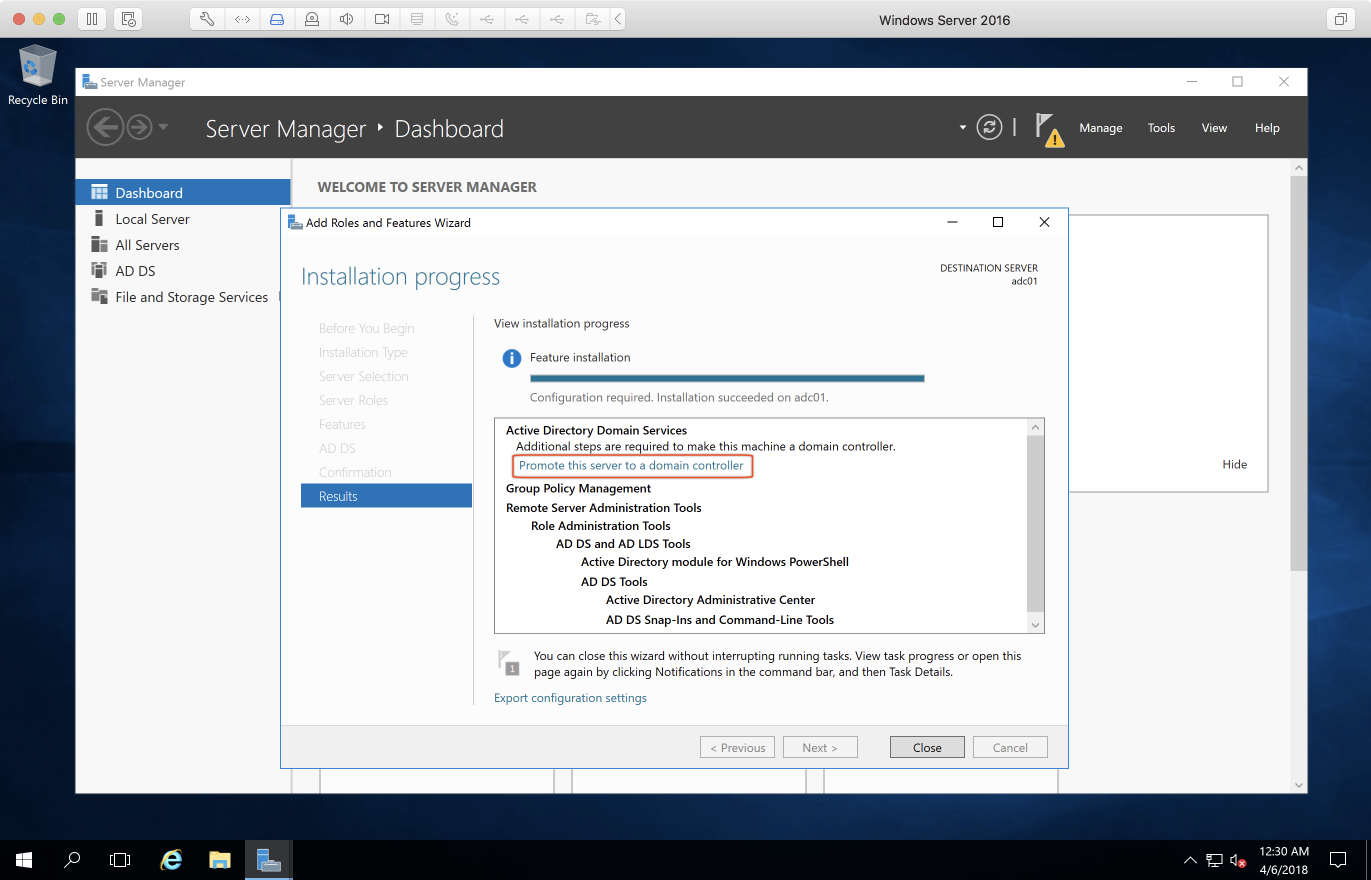
Task: Open the Tools menu
Action: [x=1161, y=128]
